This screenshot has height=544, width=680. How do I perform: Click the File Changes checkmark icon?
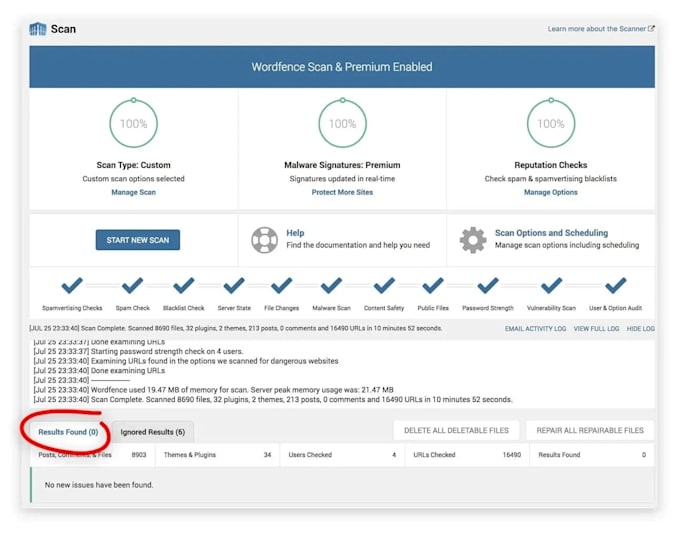[281, 285]
